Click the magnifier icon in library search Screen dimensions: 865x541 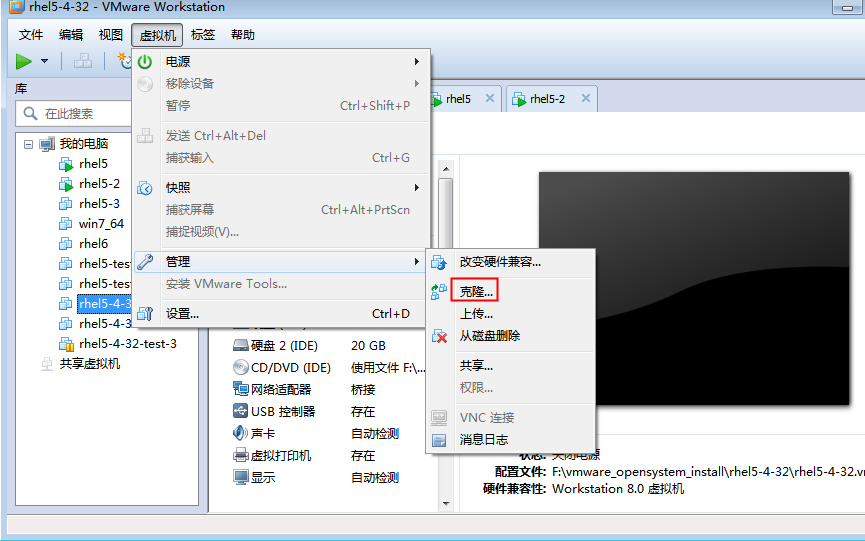tap(30, 114)
